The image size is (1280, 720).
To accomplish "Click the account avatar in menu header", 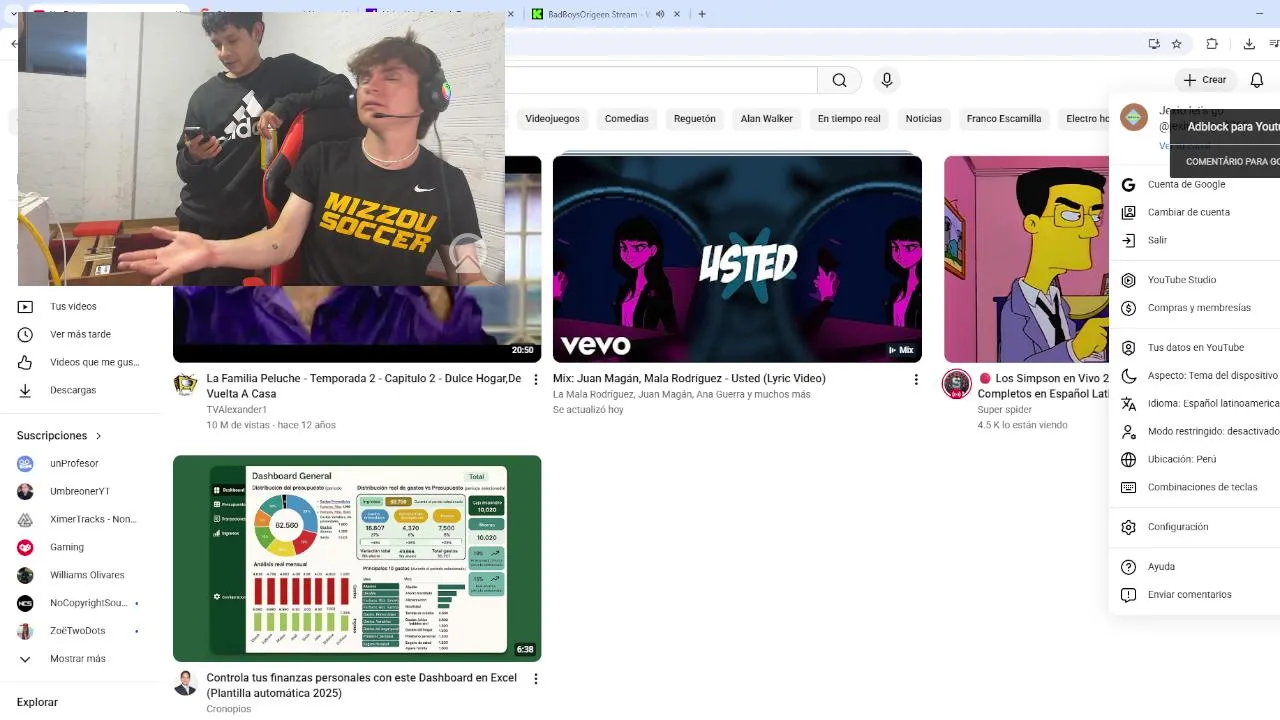I will point(1134,118).
